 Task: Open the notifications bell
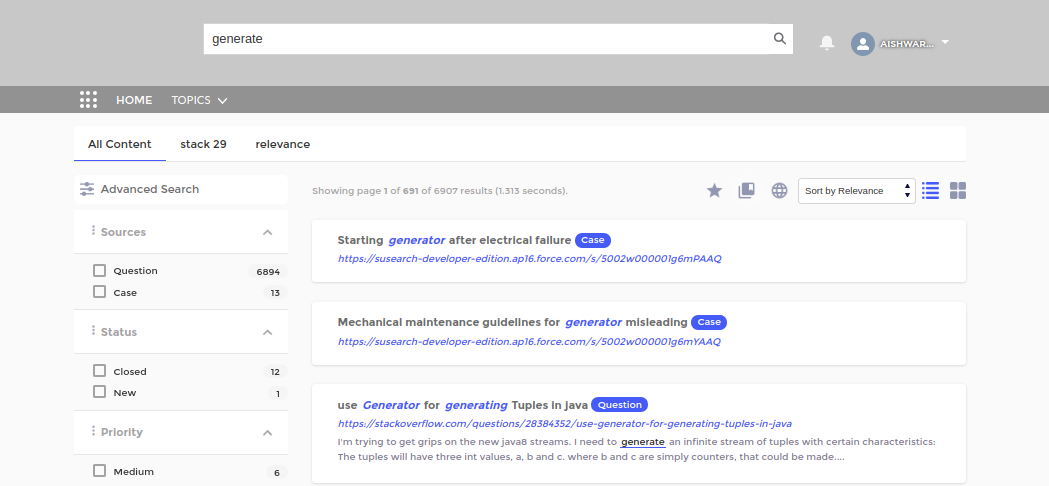click(x=827, y=43)
